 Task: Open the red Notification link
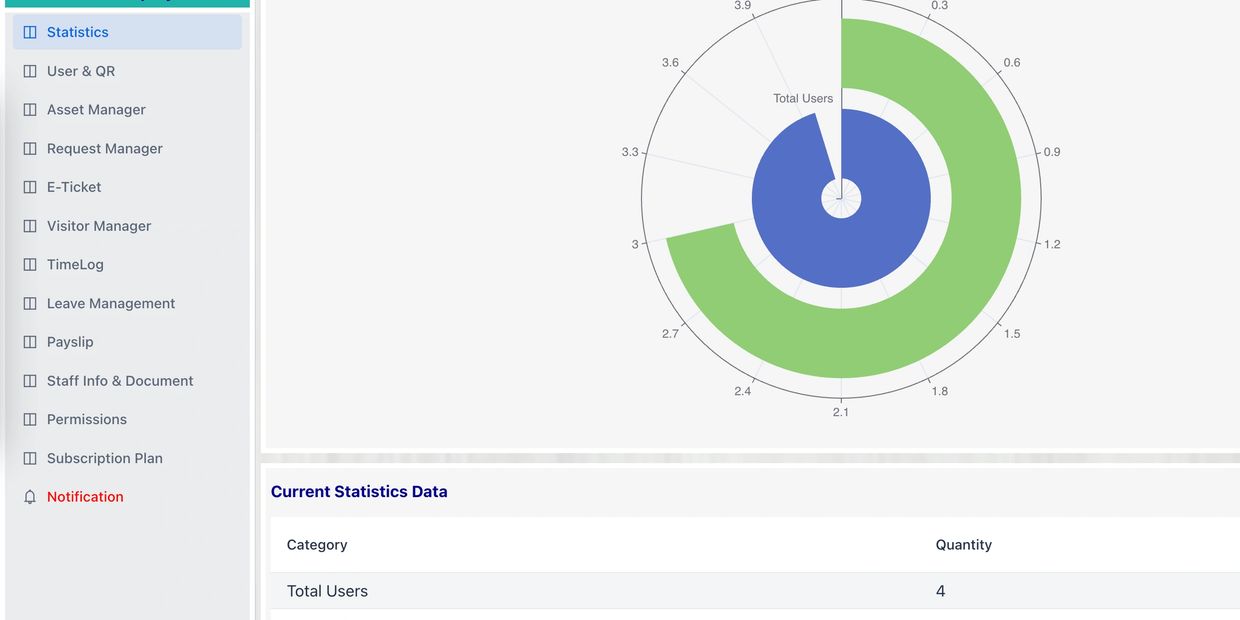85,497
